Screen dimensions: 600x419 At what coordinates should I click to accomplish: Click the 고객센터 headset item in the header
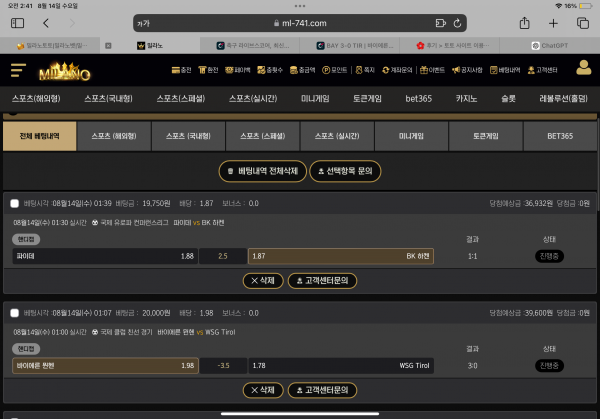[546, 69]
